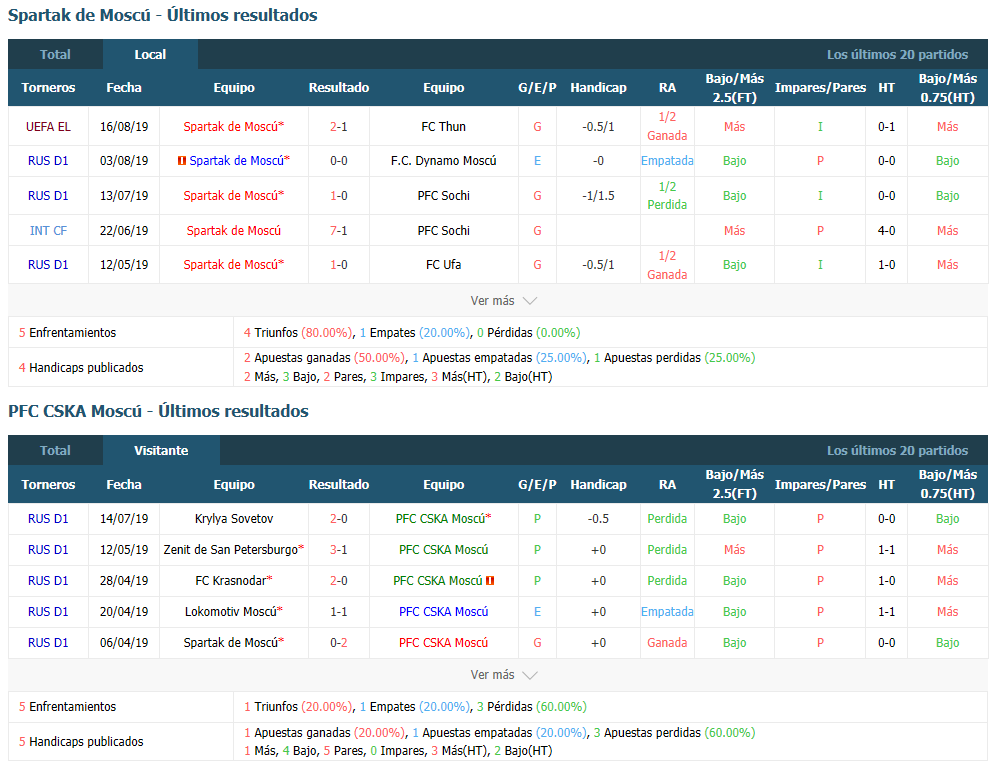Click Empatada in the Lokomotiv Moscú row
This screenshot has height=765, width=993.
pyautogui.click(x=667, y=612)
